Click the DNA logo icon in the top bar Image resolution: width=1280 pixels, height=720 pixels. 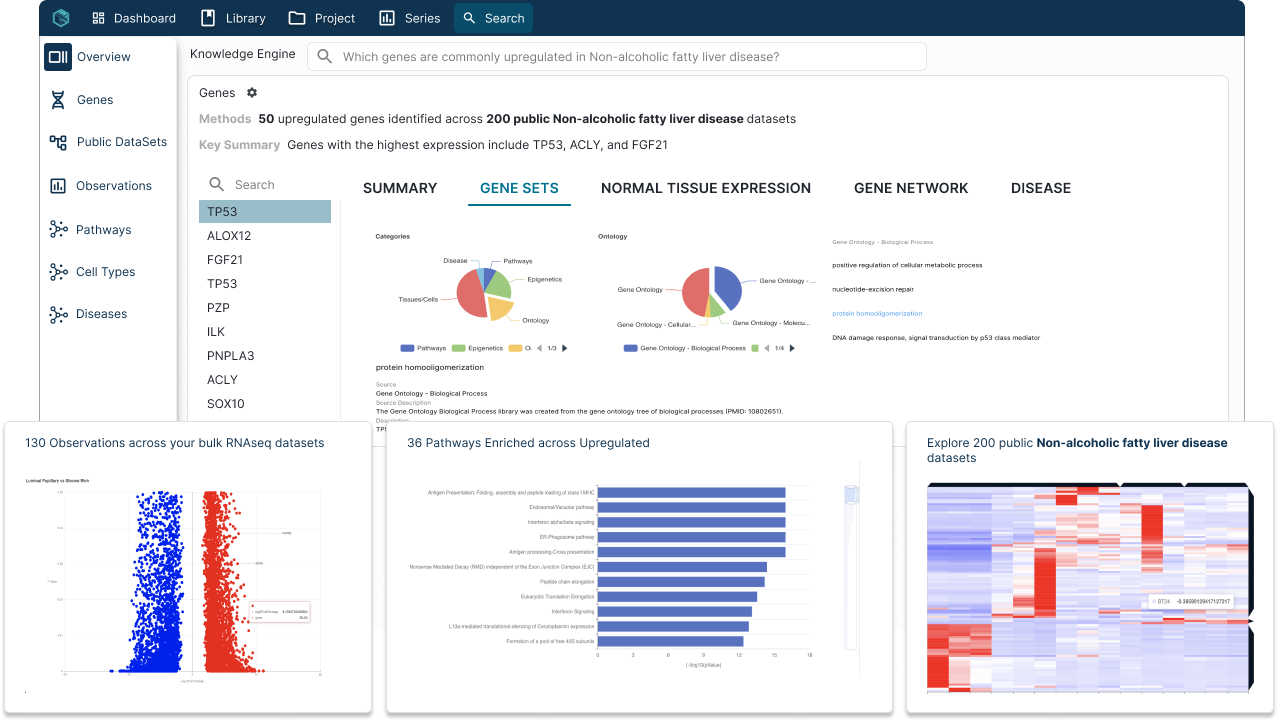click(x=59, y=17)
